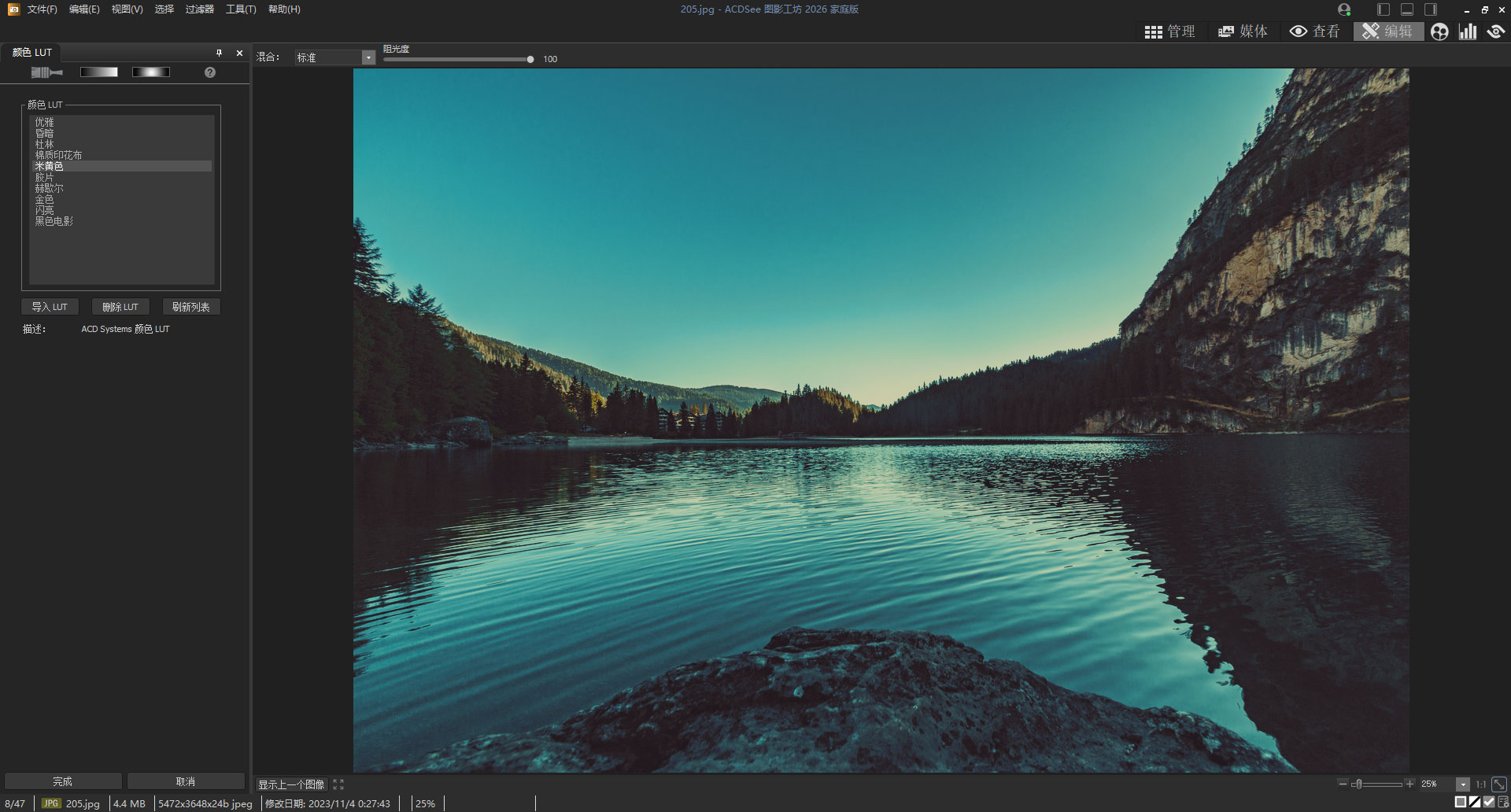
Task: Select the edit brush icon in LUT panel
Action: coord(46,72)
